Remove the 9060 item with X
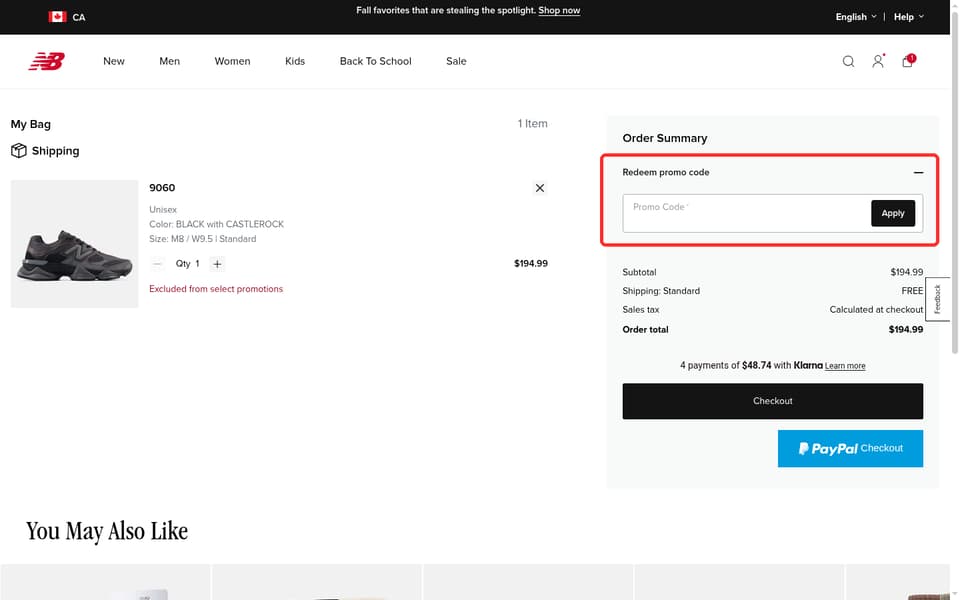The image size is (960, 600). click(x=539, y=188)
